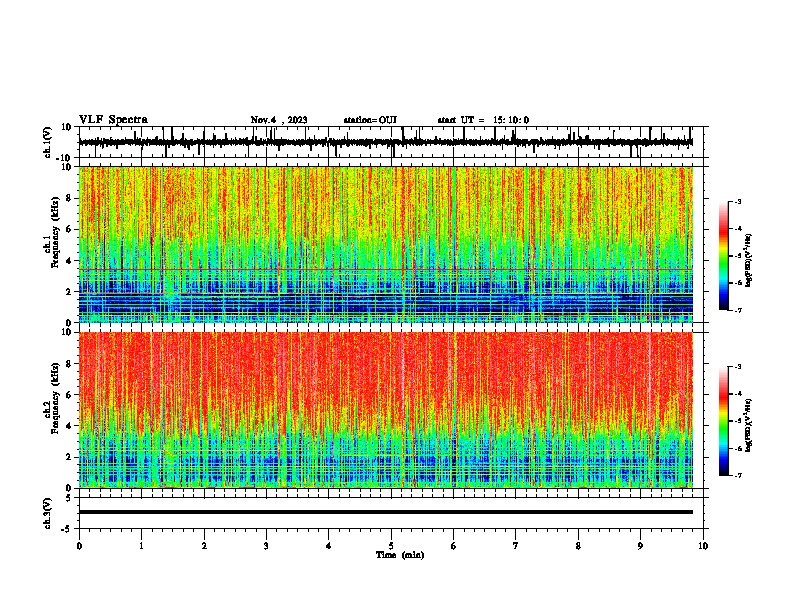Click the "-7" label on ch.2 color bar
This screenshot has width=792, height=612.
tap(738, 475)
